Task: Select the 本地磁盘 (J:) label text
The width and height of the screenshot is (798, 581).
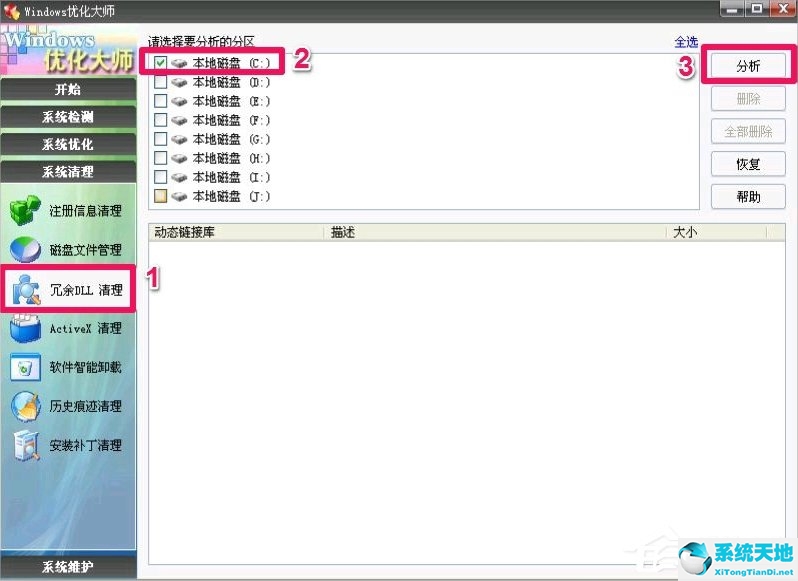Action: pos(231,196)
